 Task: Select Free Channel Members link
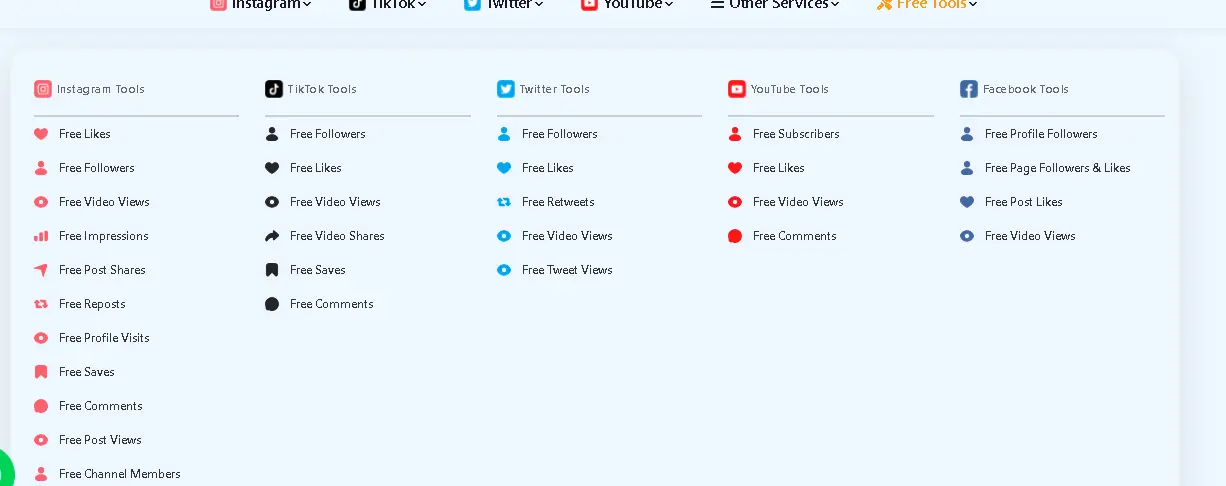(120, 474)
